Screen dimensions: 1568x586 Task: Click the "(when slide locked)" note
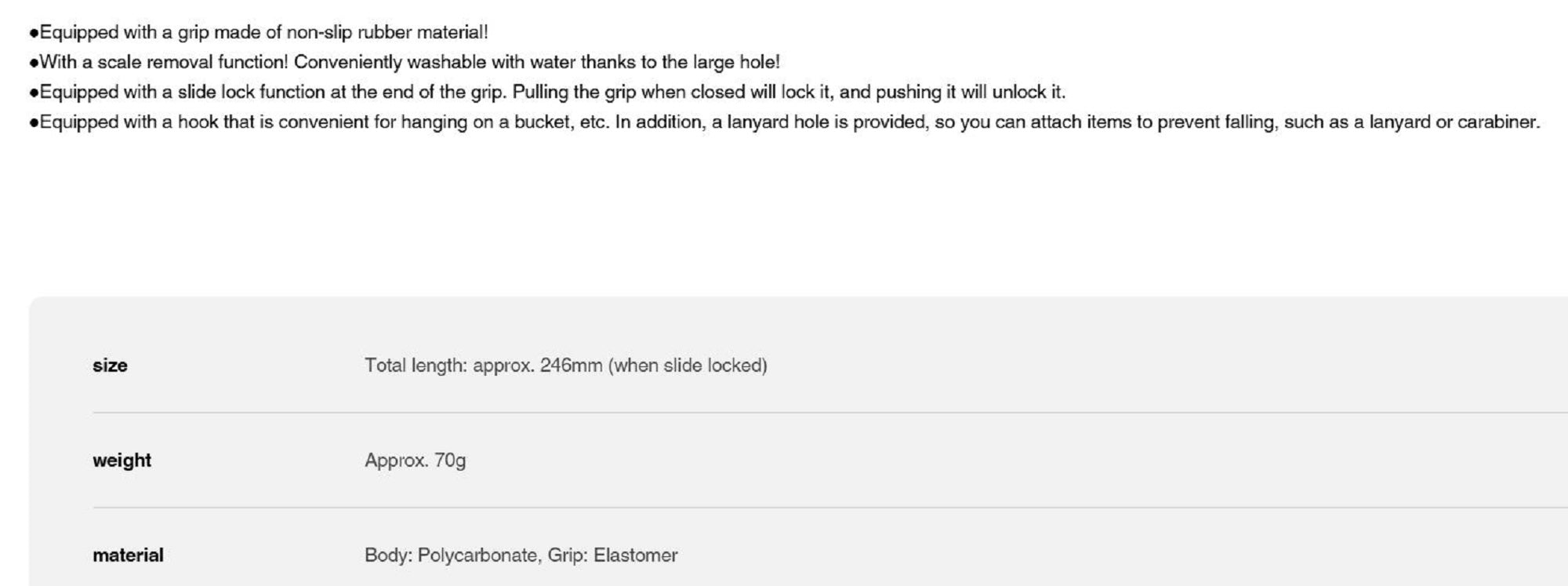(688, 365)
